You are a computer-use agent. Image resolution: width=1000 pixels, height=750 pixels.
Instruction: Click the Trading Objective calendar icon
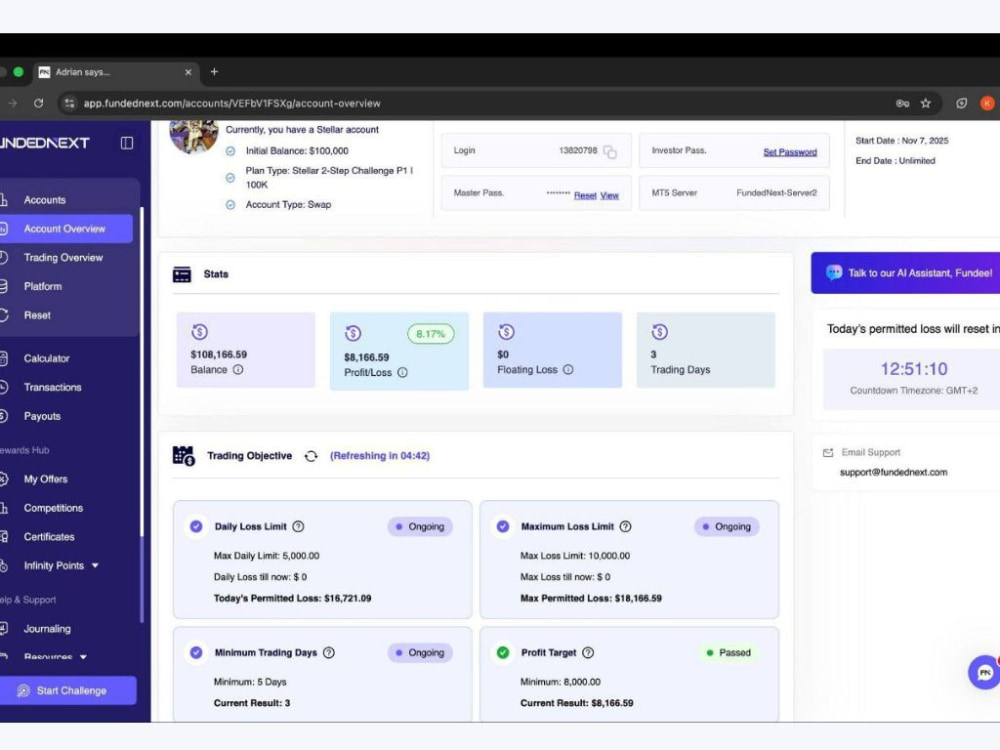pyautogui.click(x=184, y=456)
